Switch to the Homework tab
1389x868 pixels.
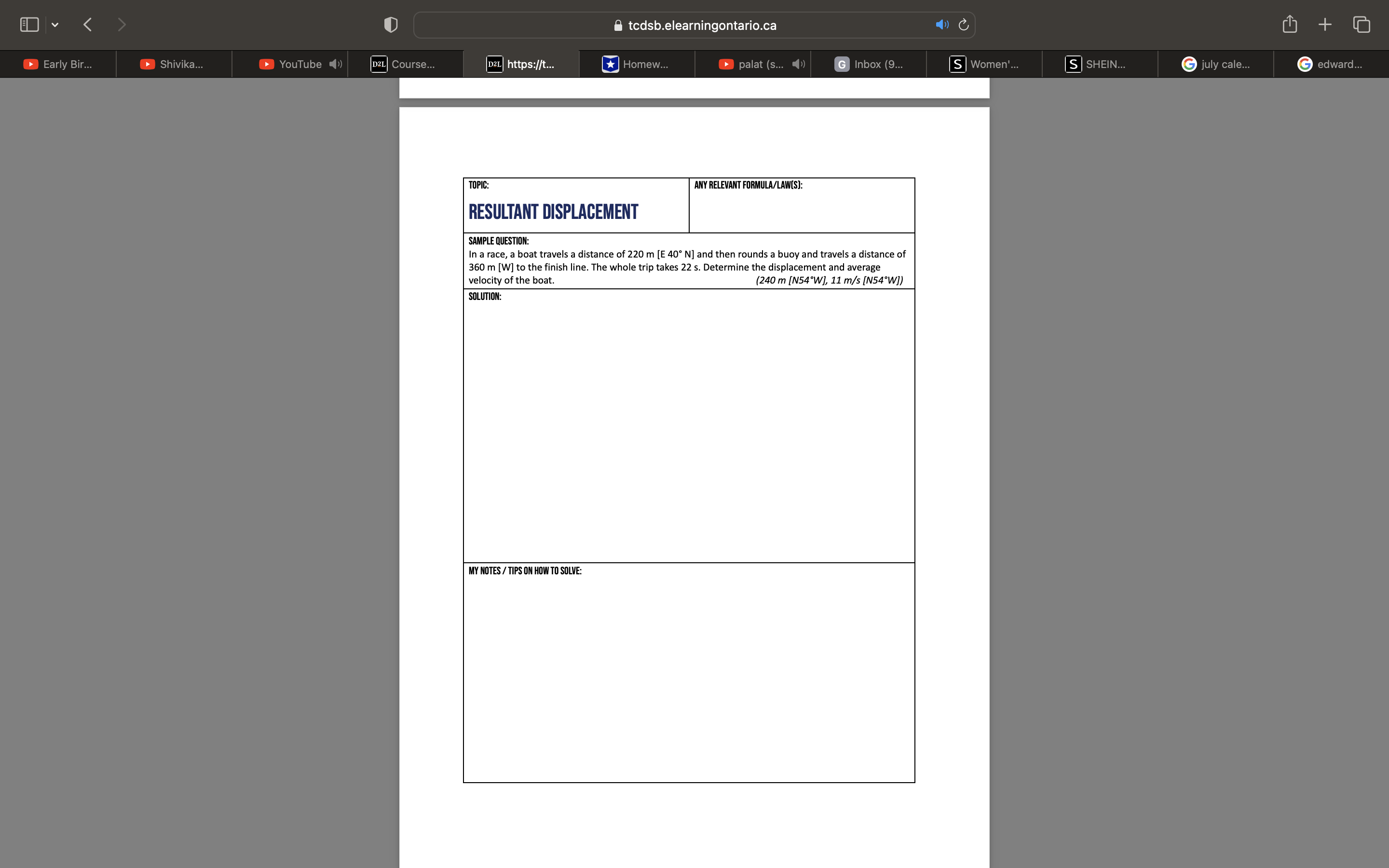(x=637, y=64)
